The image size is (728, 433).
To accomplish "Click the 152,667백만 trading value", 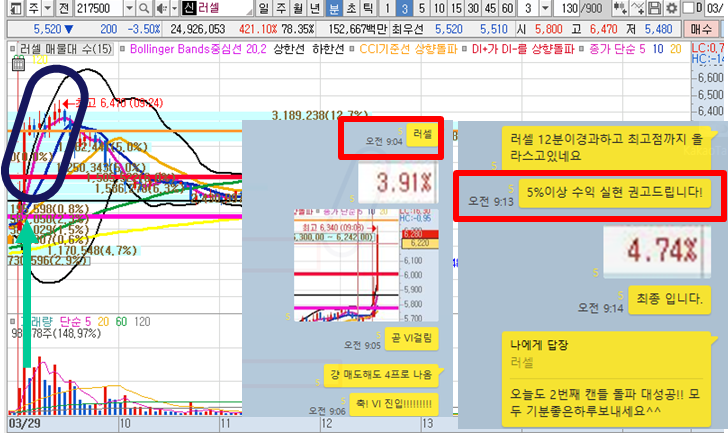I will (x=358, y=29).
